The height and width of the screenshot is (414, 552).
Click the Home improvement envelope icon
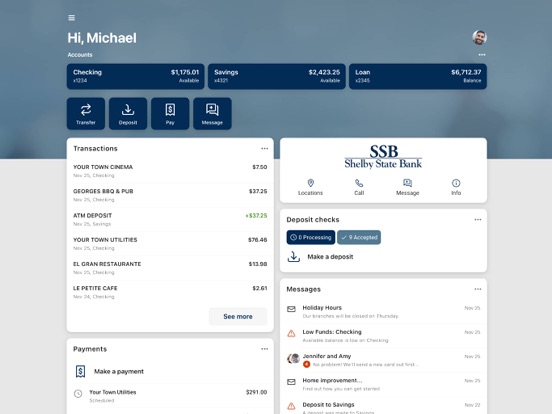(x=291, y=382)
